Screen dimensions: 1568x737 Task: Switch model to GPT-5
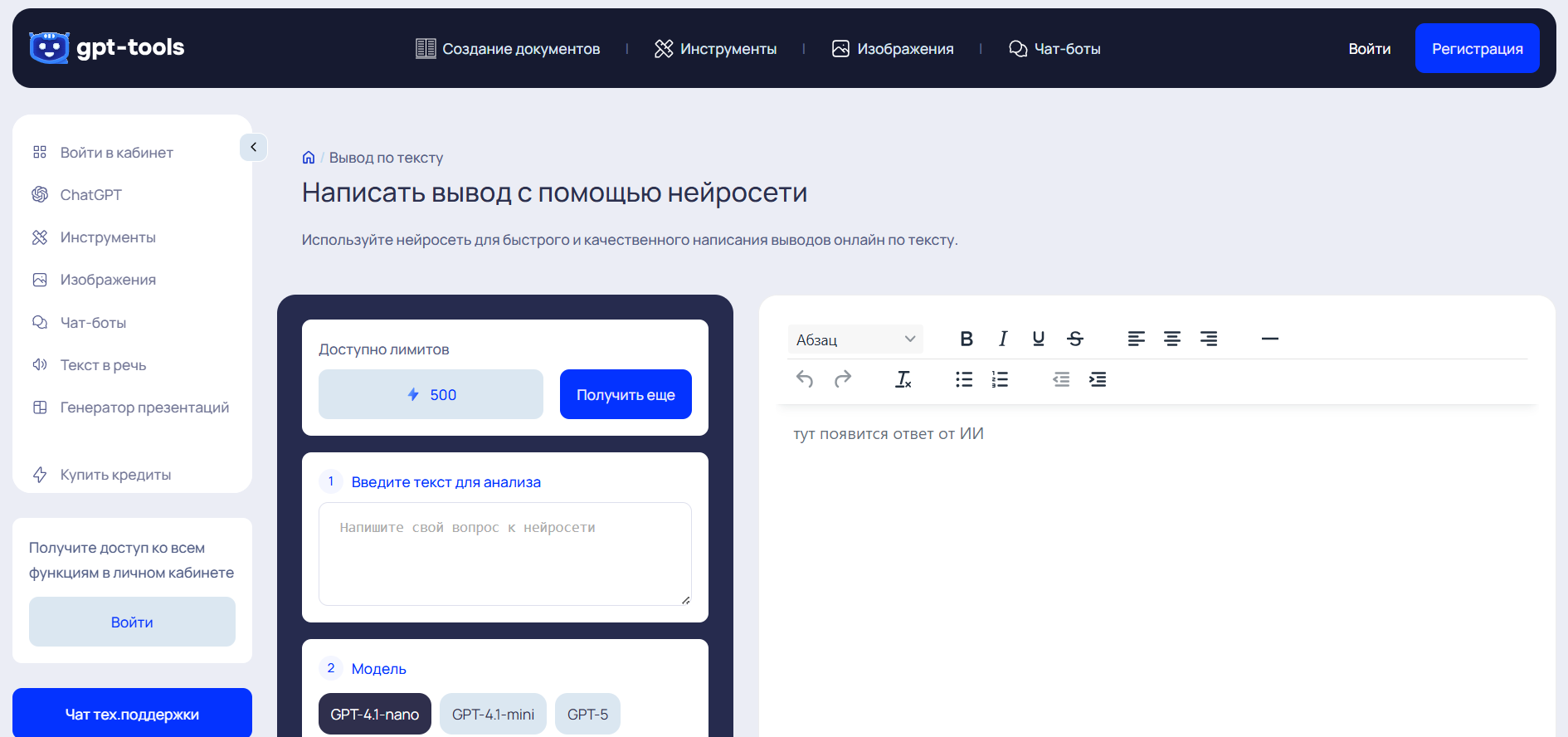pos(587,714)
